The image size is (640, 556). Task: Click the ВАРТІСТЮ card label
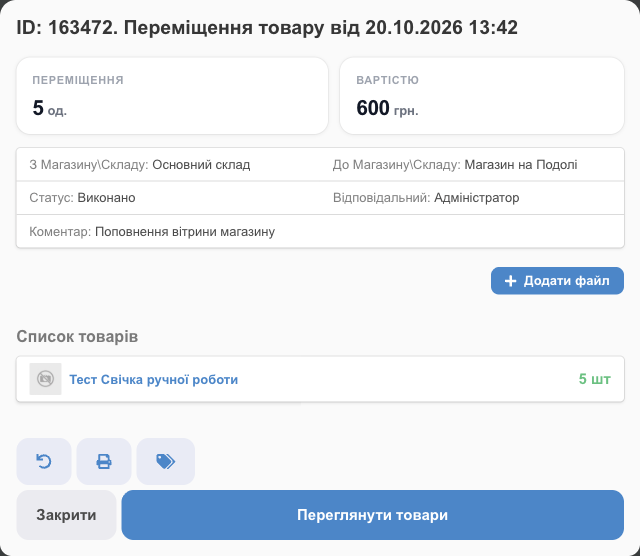387,80
